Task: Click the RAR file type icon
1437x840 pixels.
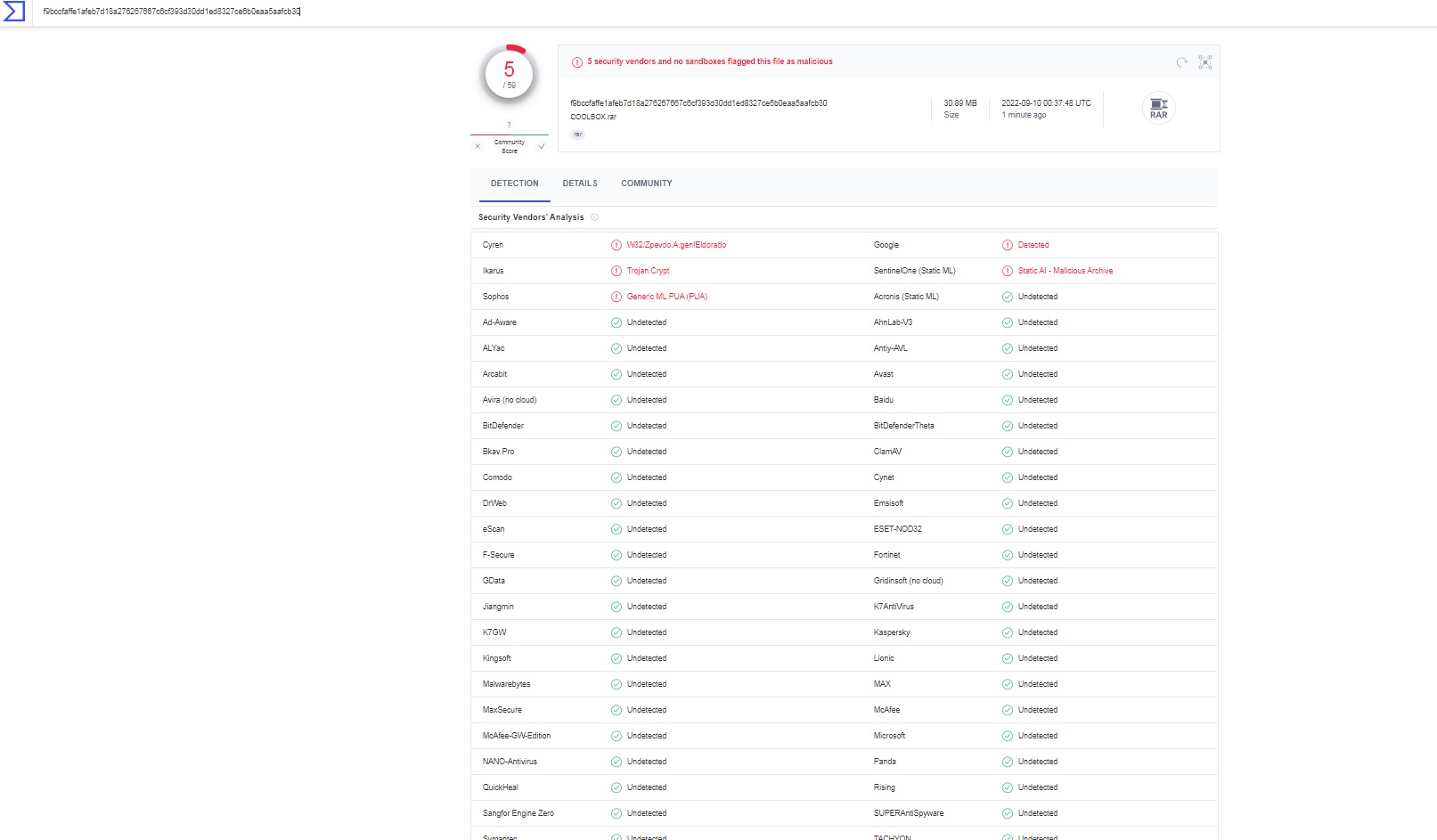Action: pos(1158,108)
